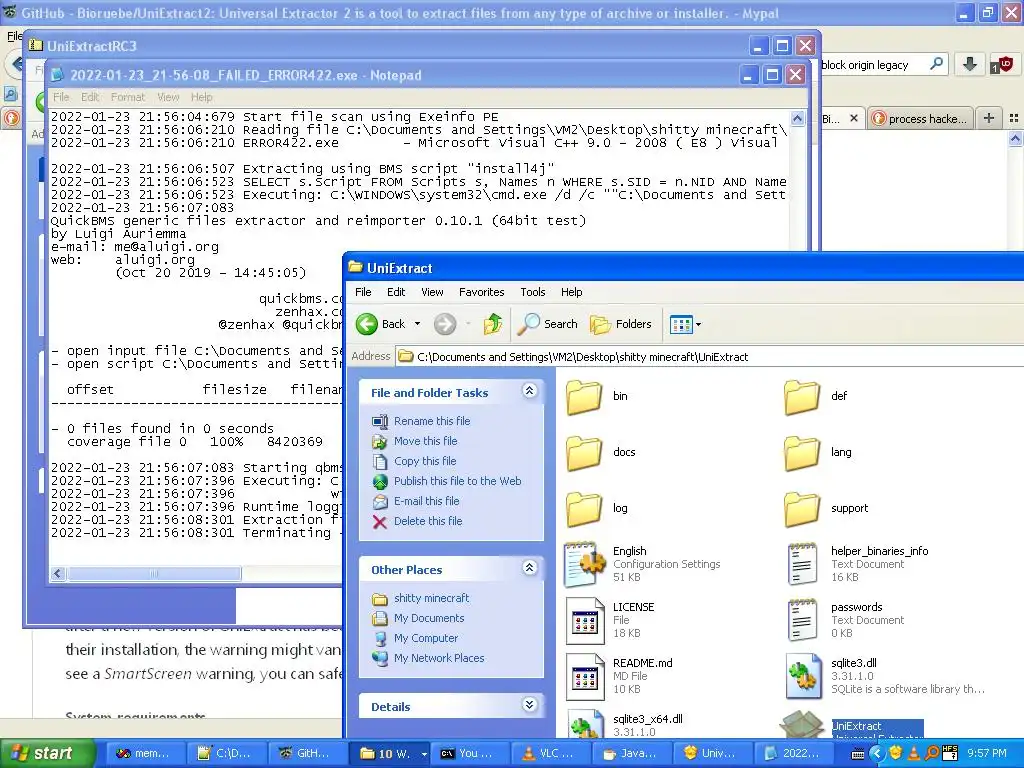
Task: Expand hidden system tray icons arrow
Action: [876, 753]
